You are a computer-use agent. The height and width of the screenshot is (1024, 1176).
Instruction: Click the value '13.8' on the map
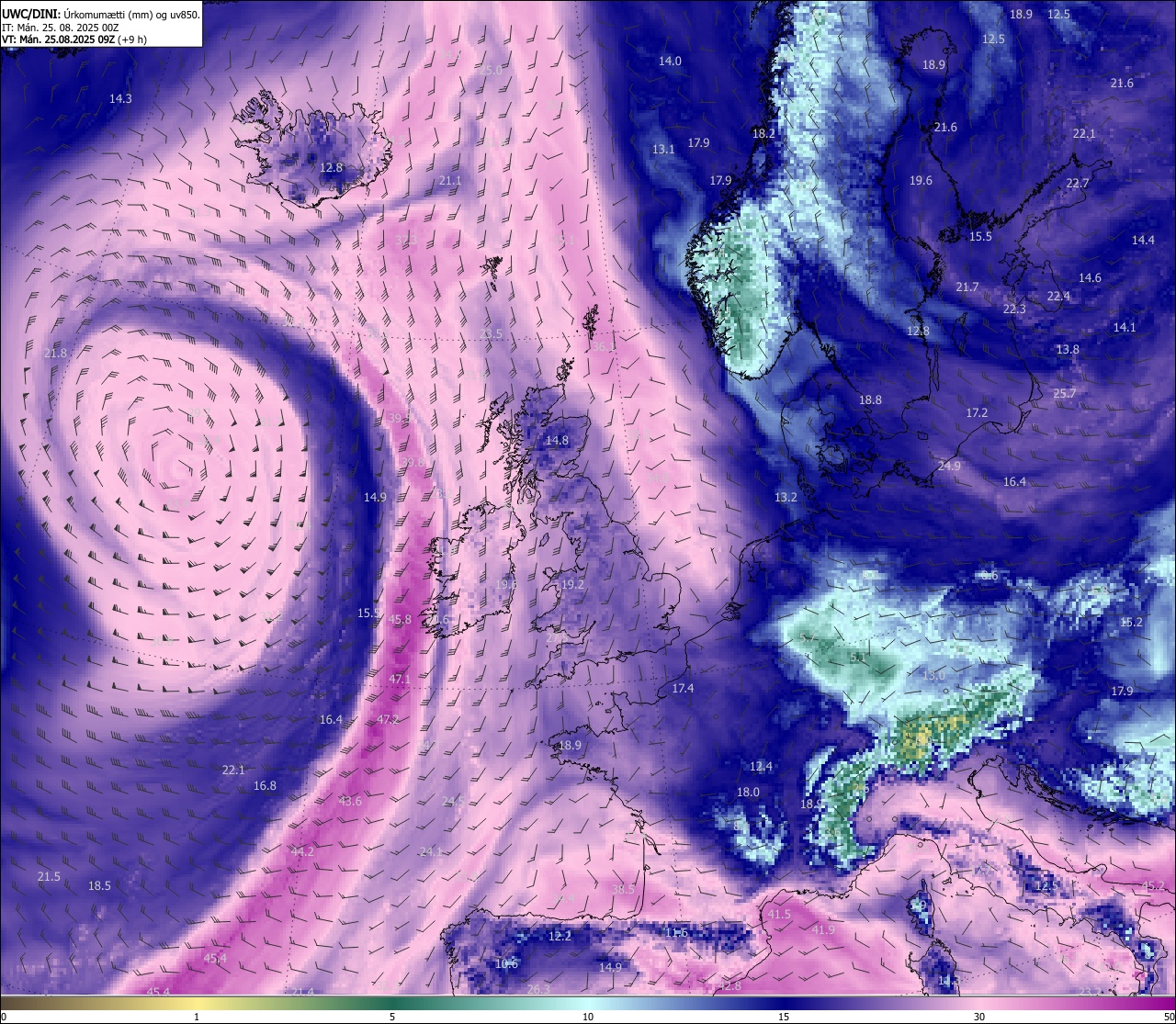click(1068, 350)
